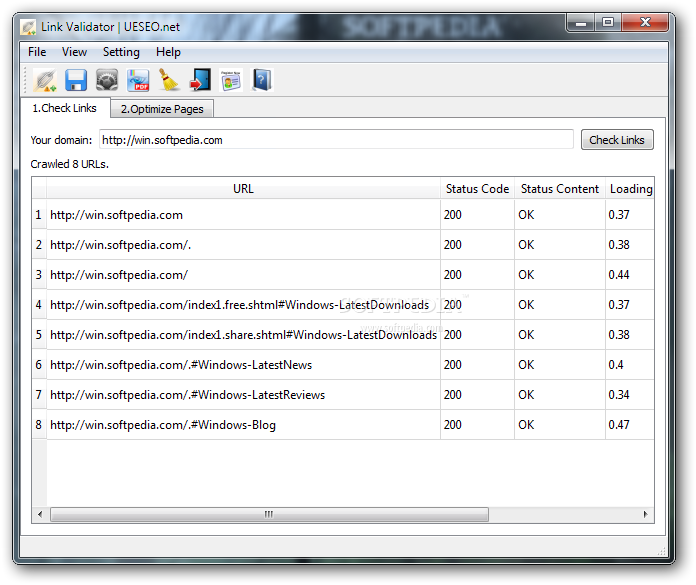The image size is (696, 585).
Task: Click the Check Links button
Action: tap(617, 140)
